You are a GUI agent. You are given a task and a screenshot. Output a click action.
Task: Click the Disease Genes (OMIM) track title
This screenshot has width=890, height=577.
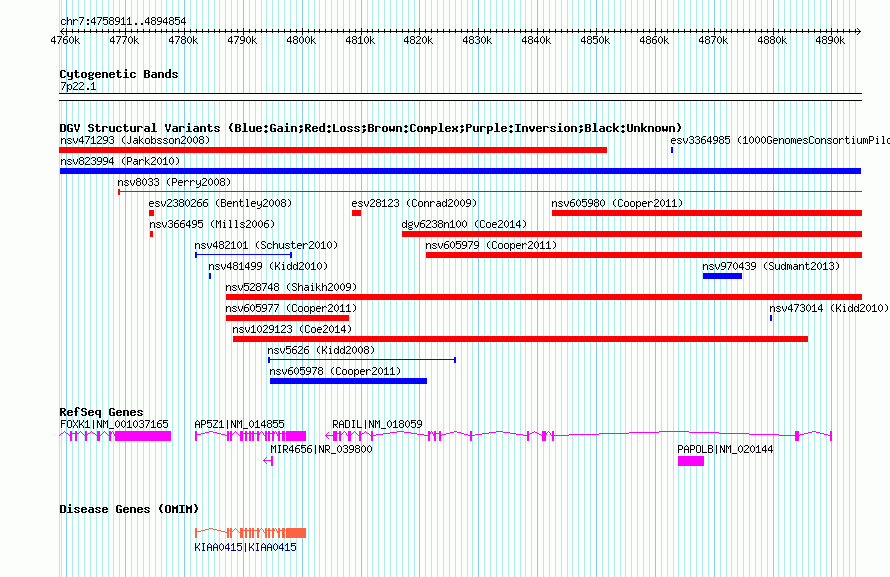129,509
